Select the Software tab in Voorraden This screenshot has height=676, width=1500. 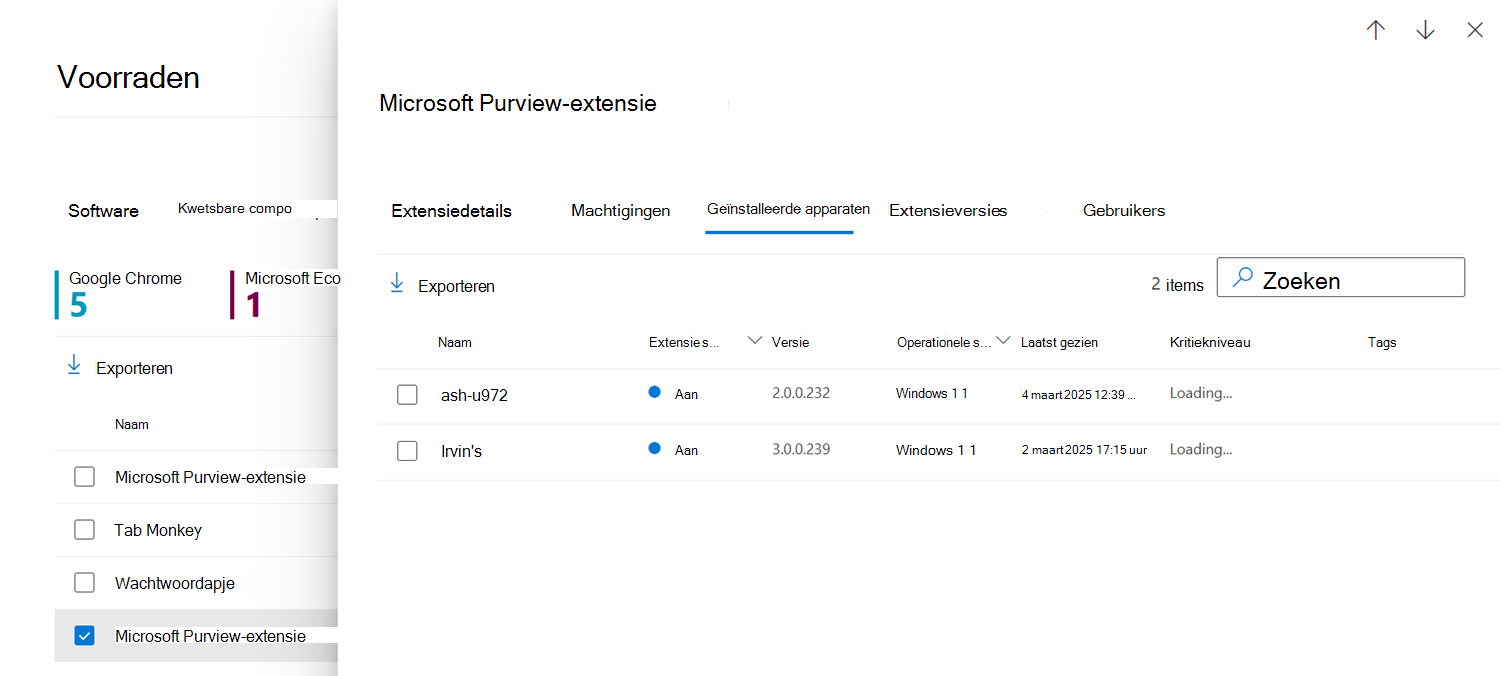pyautogui.click(x=104, y=211)
